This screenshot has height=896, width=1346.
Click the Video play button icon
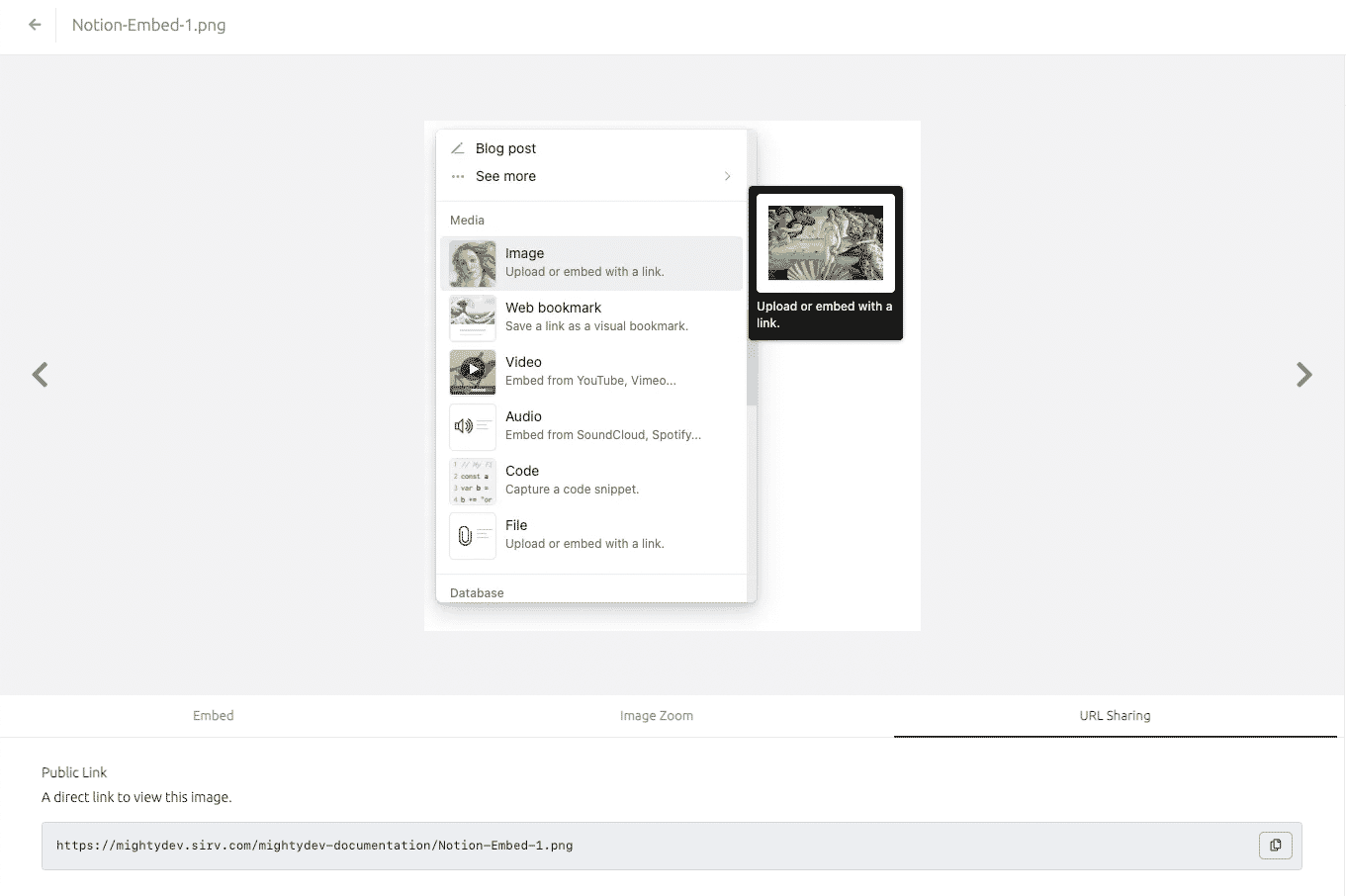coord(472,372)
